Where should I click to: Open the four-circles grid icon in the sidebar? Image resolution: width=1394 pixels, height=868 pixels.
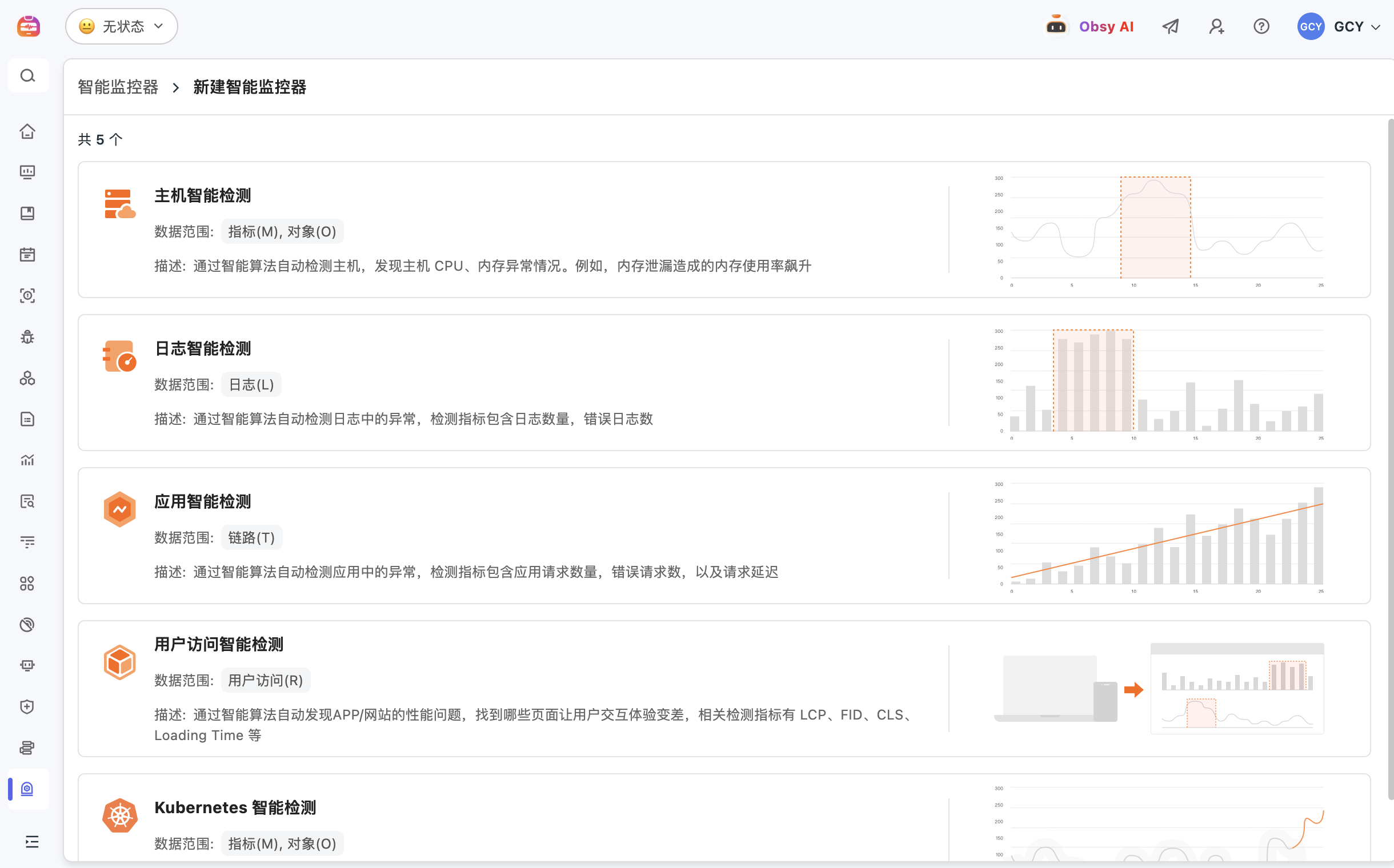pyautogui.click(x=27, y=583)
